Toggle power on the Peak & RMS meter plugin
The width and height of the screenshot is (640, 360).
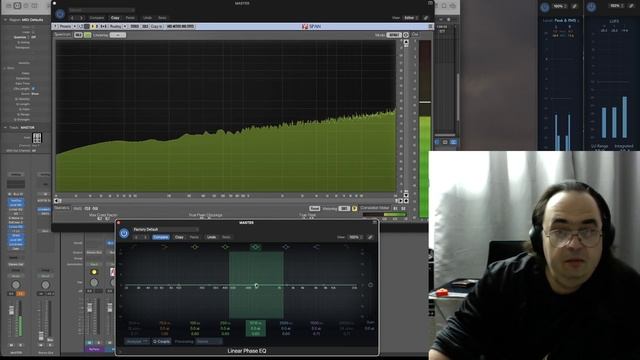(545, 7)
